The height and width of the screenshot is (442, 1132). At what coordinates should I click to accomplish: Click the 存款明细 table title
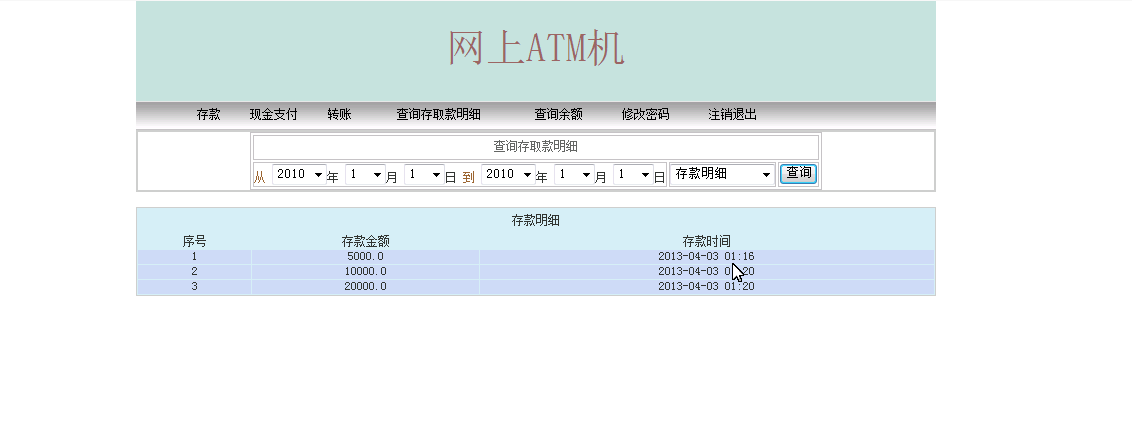coord(536,220)
